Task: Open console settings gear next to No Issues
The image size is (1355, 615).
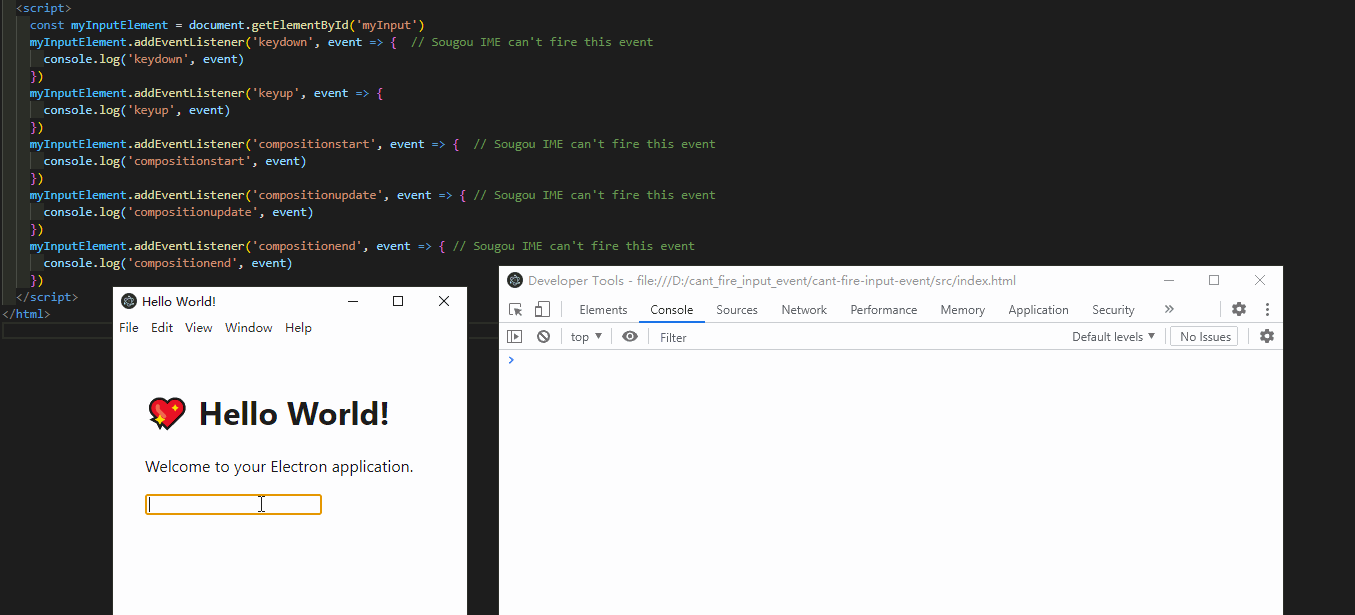Action: [x=1267, y=337]
